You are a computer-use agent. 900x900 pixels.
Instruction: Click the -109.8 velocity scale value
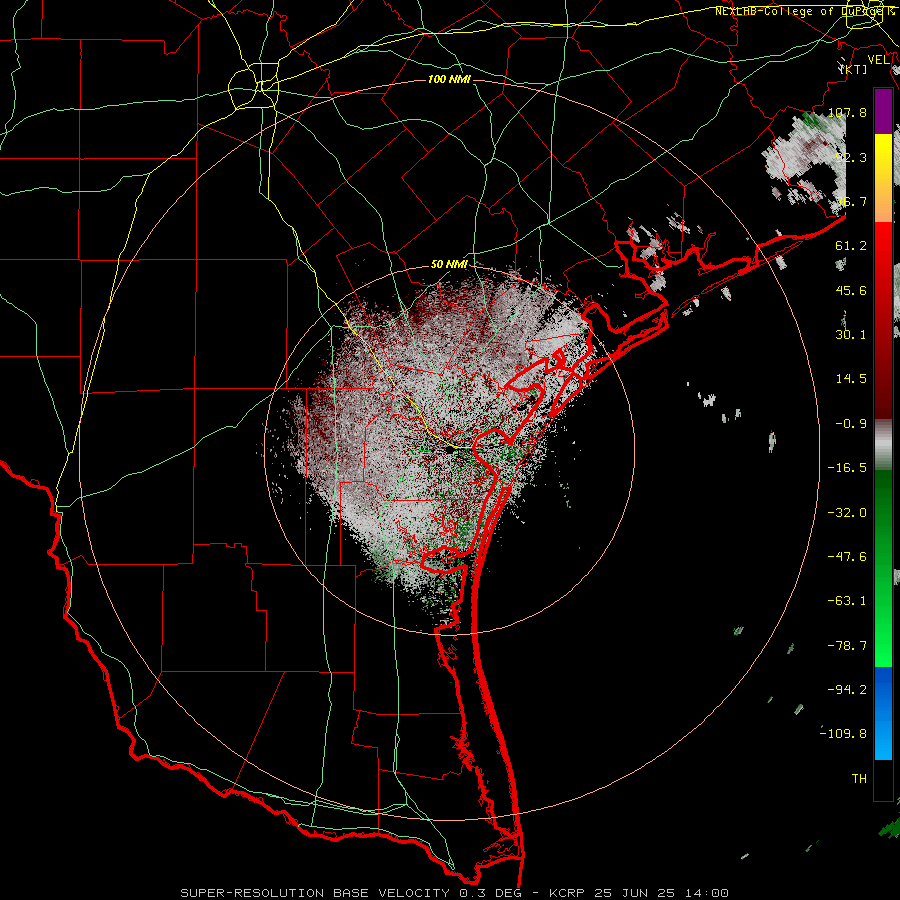click(x=844, y=734)
